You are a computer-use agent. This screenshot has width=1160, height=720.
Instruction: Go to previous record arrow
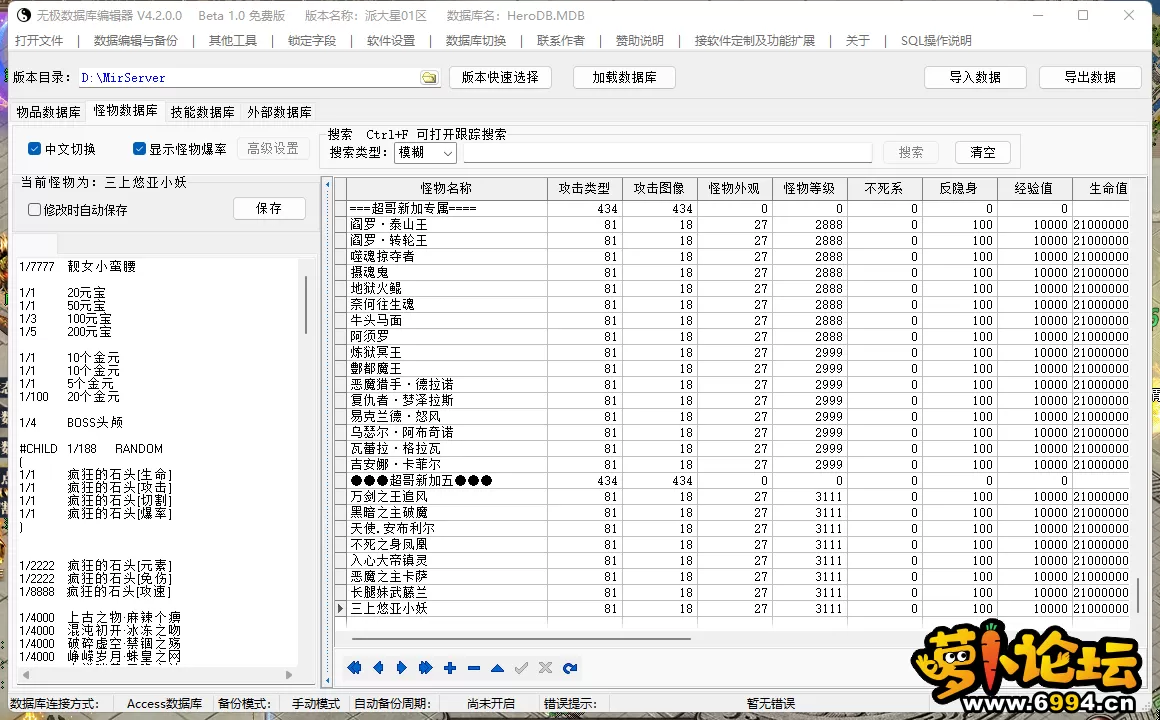click(378, 668)
